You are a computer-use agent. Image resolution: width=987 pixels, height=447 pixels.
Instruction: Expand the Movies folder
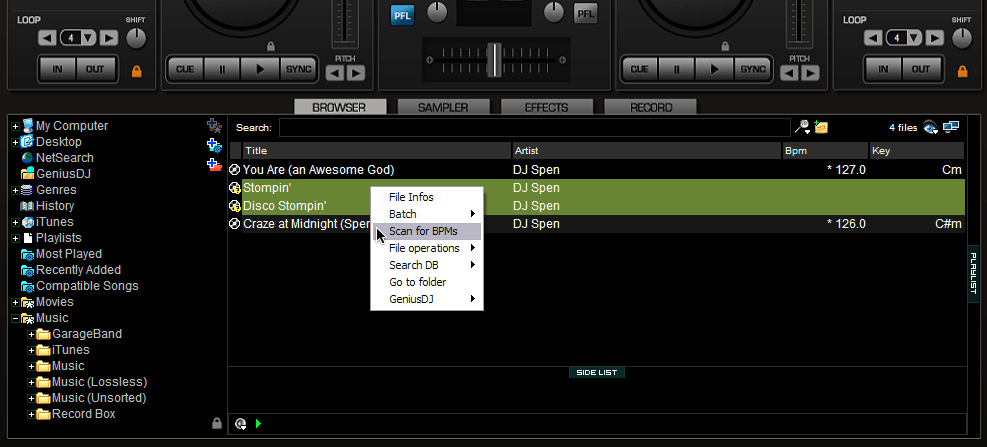coord(15,302)
